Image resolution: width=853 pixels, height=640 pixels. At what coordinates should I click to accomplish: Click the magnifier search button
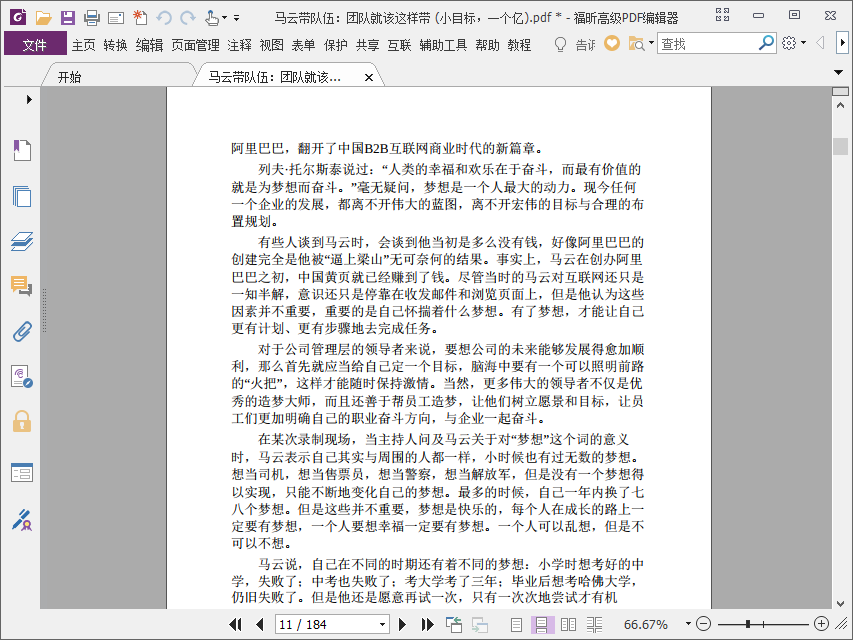click(x=766, y=43)
